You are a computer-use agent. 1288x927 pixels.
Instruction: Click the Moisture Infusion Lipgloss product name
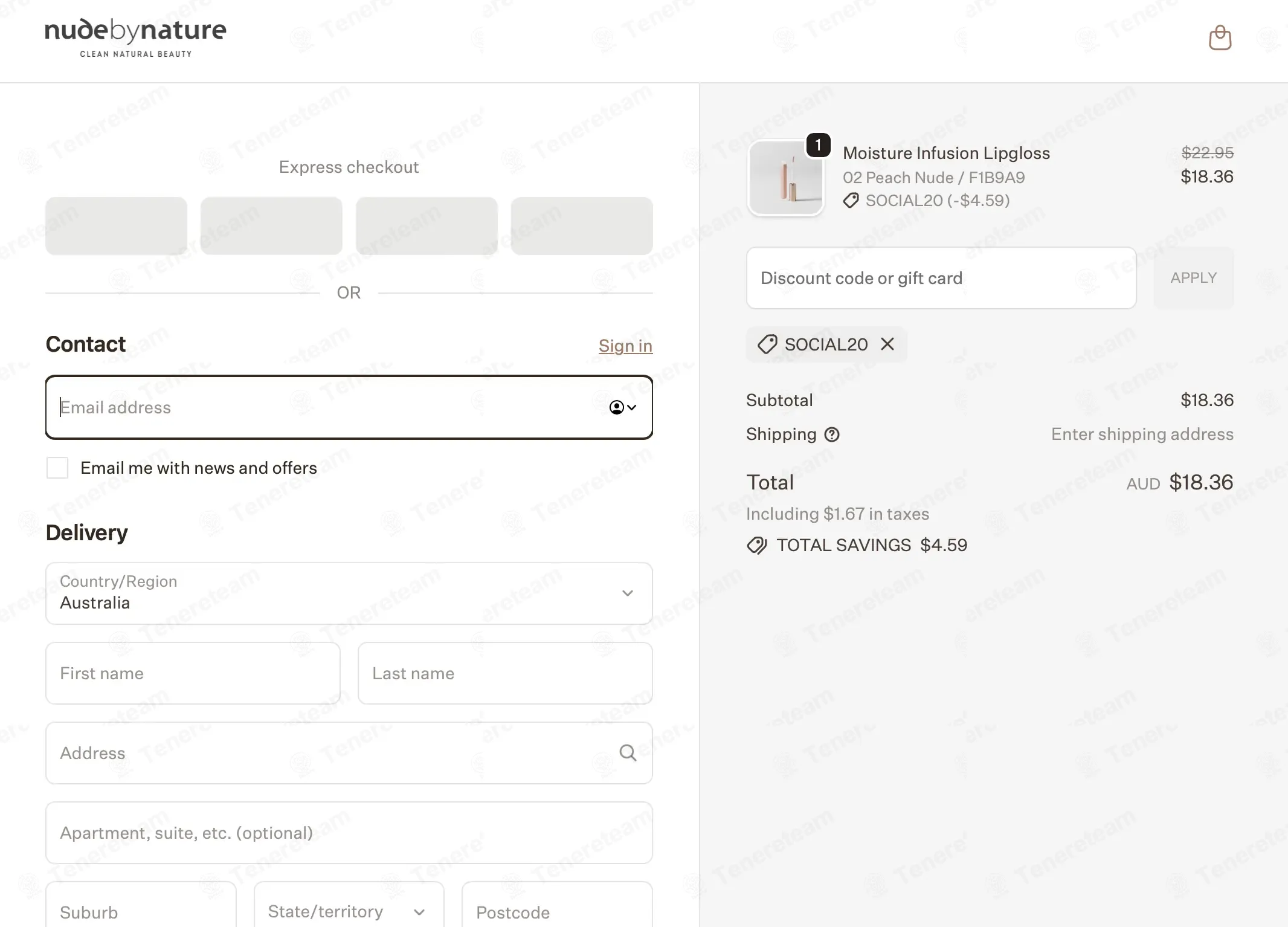point(947,153)
